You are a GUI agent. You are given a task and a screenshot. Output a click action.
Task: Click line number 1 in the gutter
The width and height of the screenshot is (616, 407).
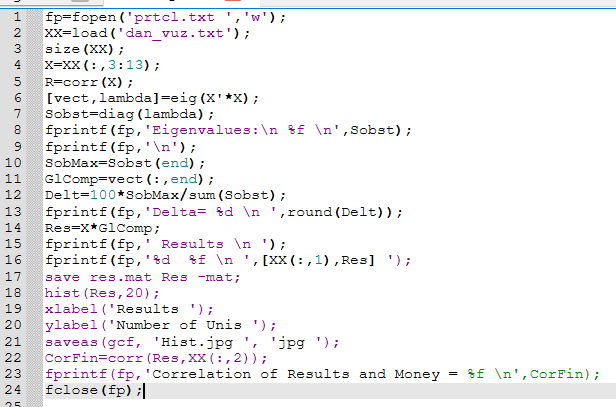[x=16, y=18]
